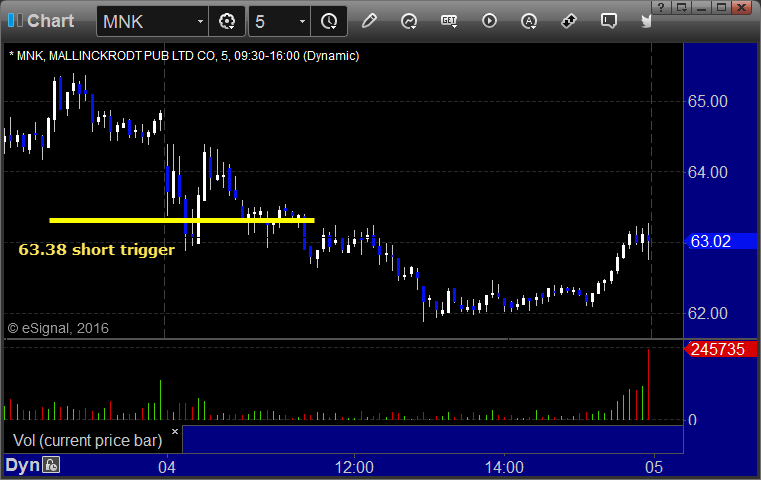The width and height of the screenshot is (761, 480).
Task: Share chart via Twitter bird icon
Action: (646, 21)
